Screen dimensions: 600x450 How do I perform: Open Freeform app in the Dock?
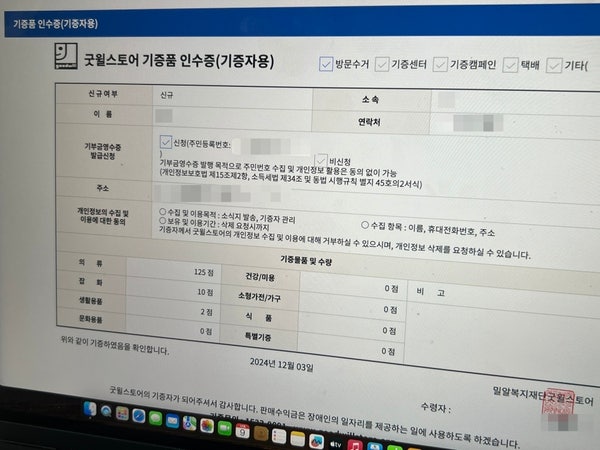[316, 442]
